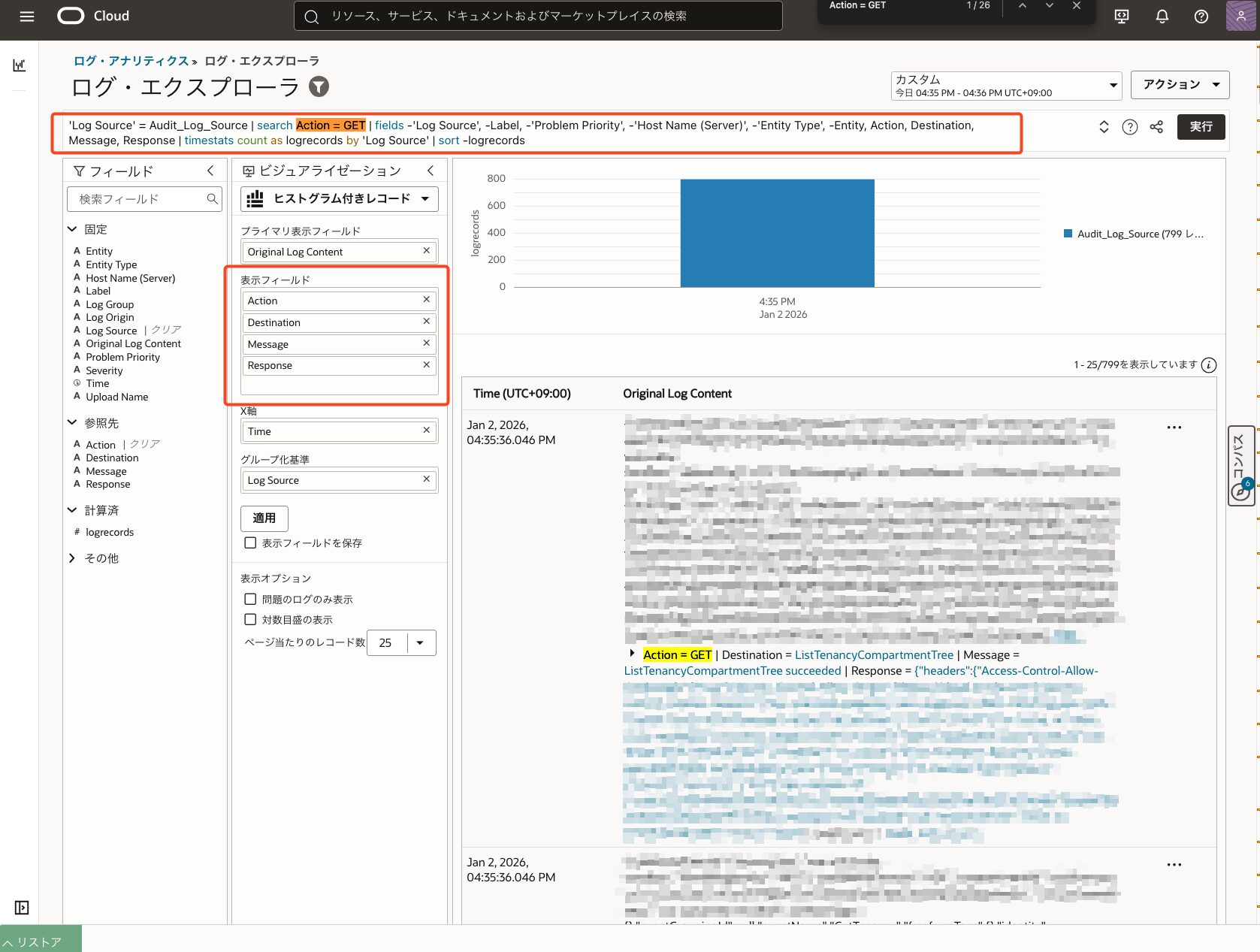
Task: Click the share query icon
Action: pyautogui.click(x=1156, y=127)
